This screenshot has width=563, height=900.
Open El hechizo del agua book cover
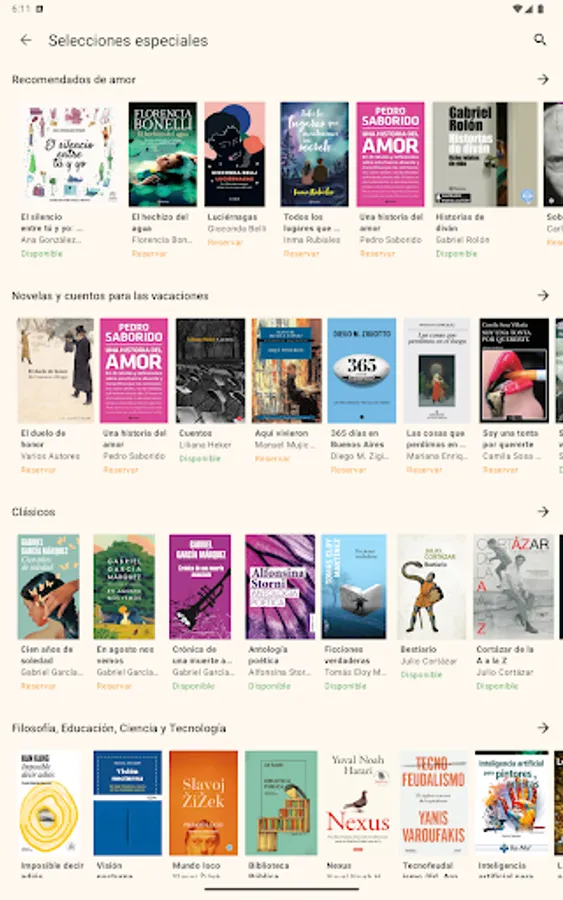click(x=162, y=154)
